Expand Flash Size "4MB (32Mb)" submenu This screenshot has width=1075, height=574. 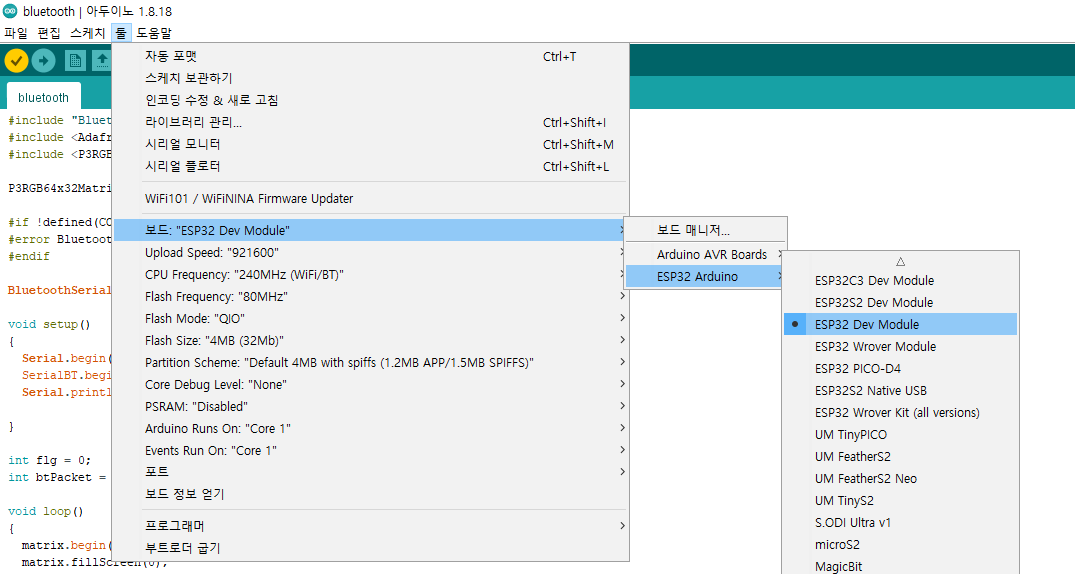[370, 340]
